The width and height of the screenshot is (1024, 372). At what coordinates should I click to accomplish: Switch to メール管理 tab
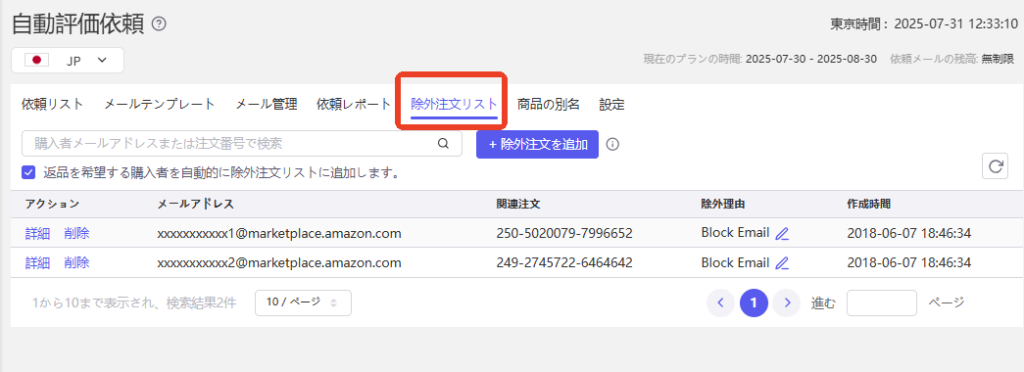(x=266, y=104)
